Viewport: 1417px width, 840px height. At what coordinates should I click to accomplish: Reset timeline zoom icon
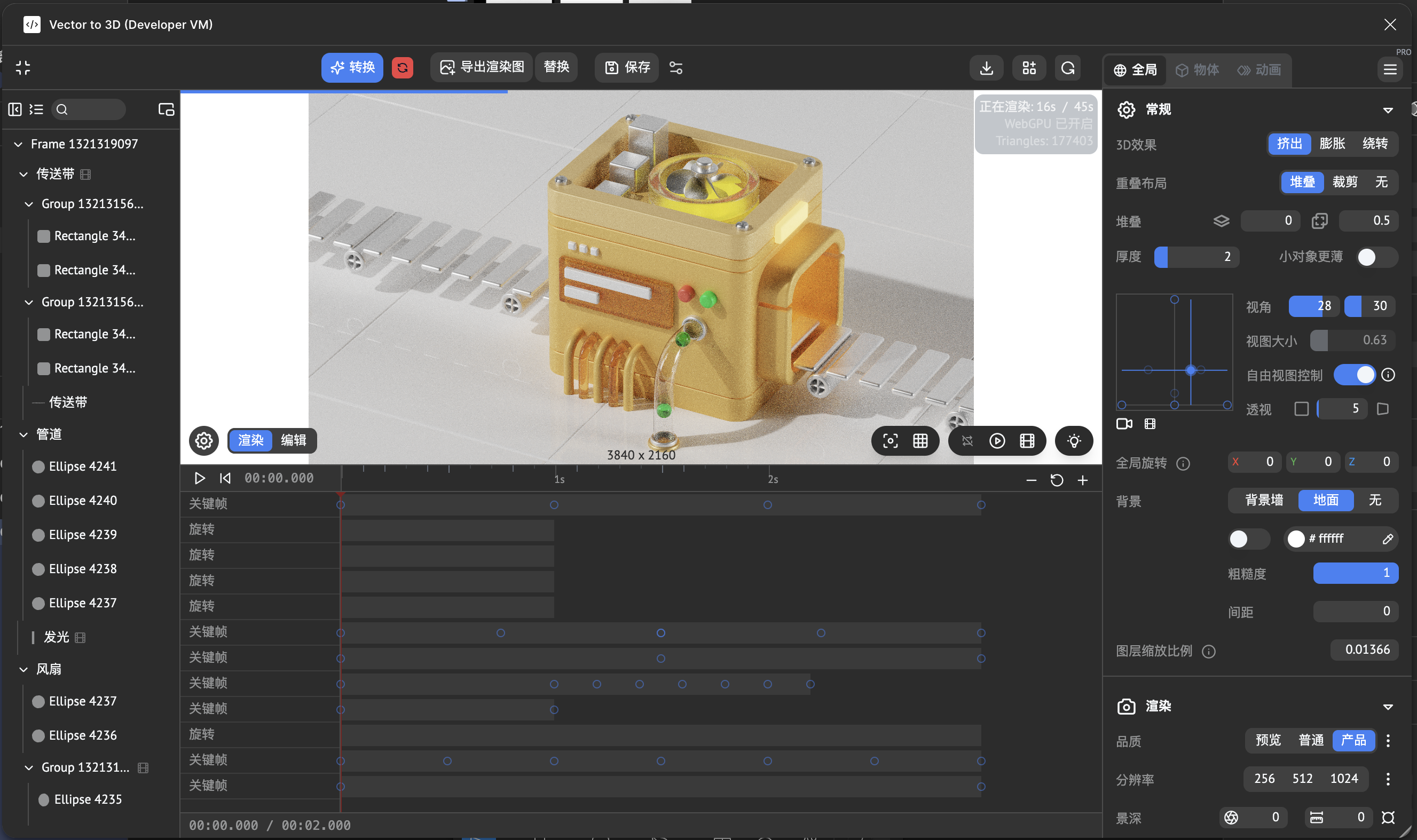point(1057,480)
